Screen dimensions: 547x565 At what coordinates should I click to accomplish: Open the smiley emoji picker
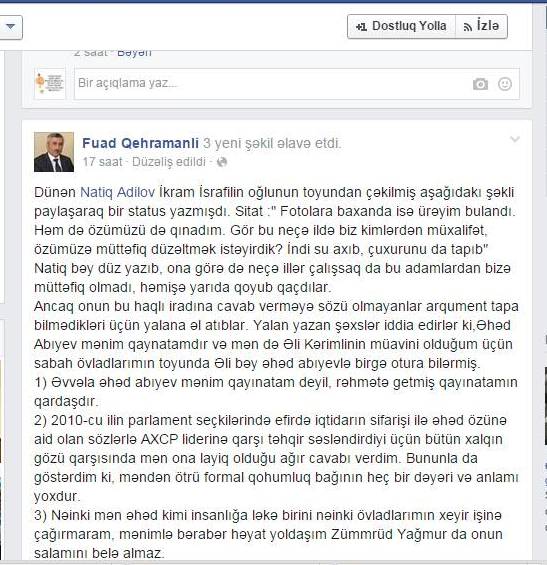(x=504, y=84)
